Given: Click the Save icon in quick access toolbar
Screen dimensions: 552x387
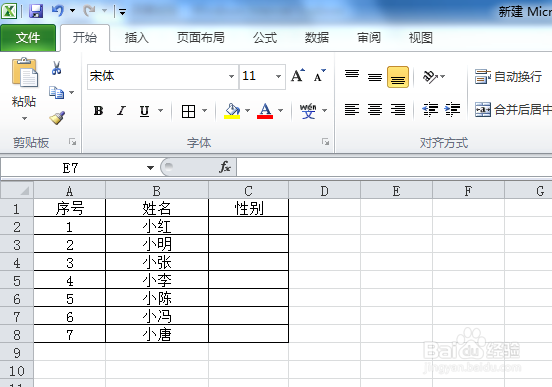Looking at the screenshot, I should (36, 11).
